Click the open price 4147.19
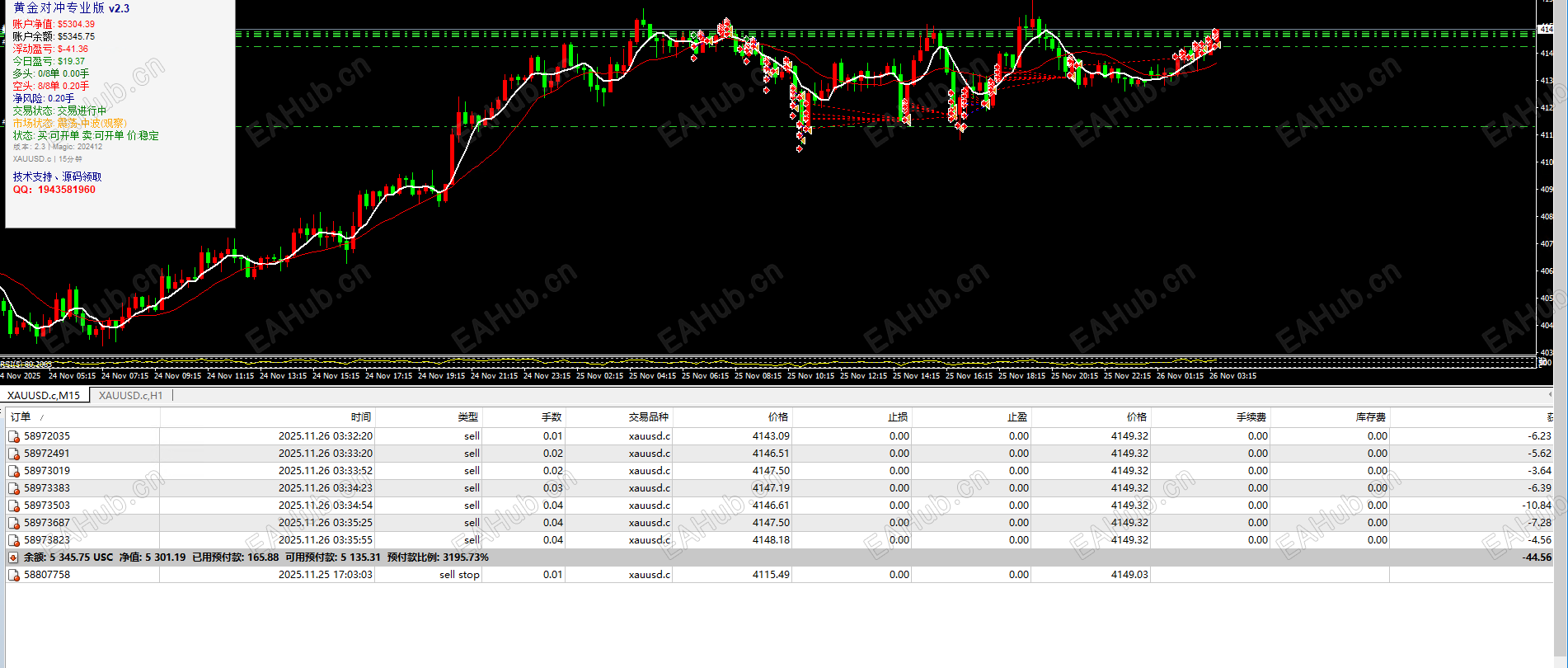1568x668 pixels. pos(771,488)
